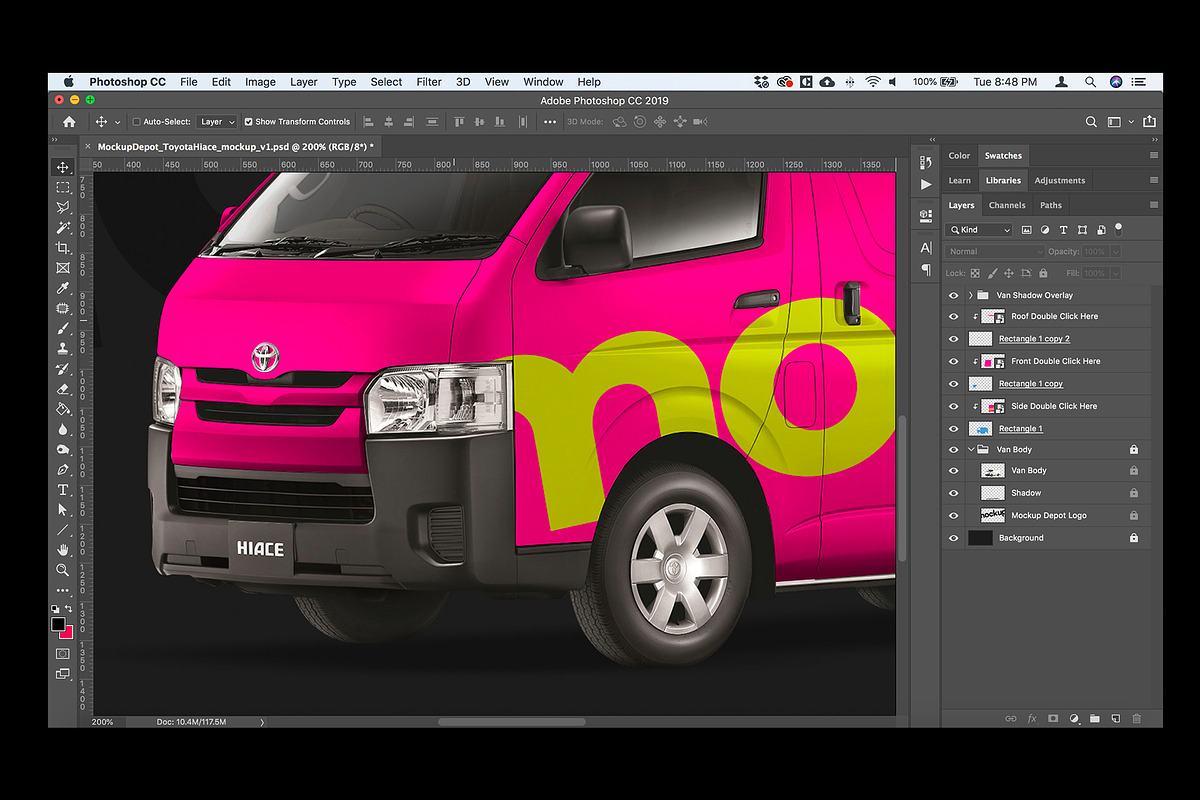Screen dimensions: 1200x800
Task: Select the Move tool
Action: (x=63, y=167)
